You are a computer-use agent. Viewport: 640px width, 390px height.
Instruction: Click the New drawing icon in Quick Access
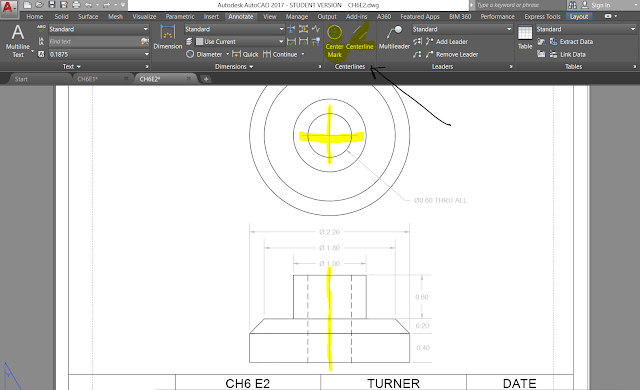click(x=27, y=5)
